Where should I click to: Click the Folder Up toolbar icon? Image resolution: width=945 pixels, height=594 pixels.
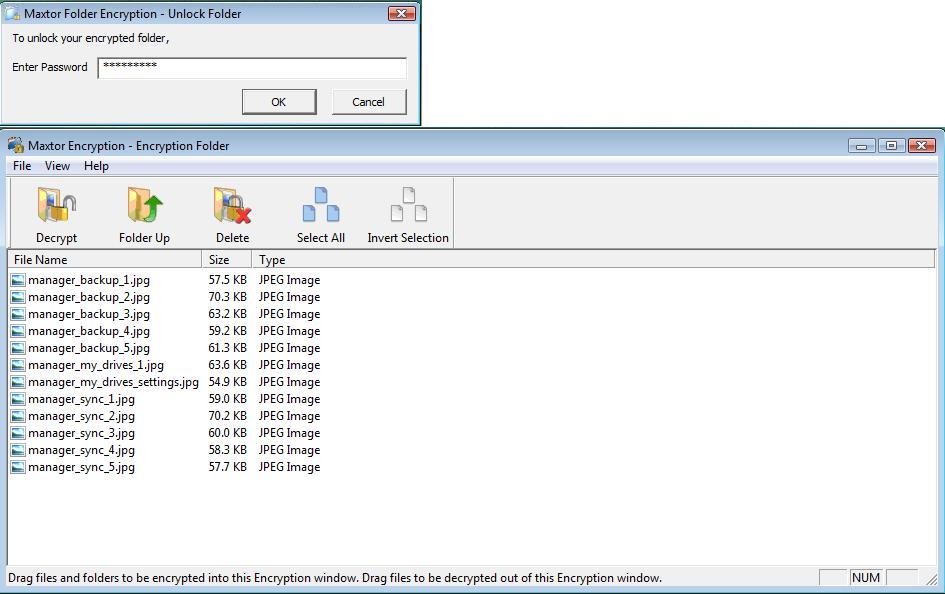tap(145, 205)
